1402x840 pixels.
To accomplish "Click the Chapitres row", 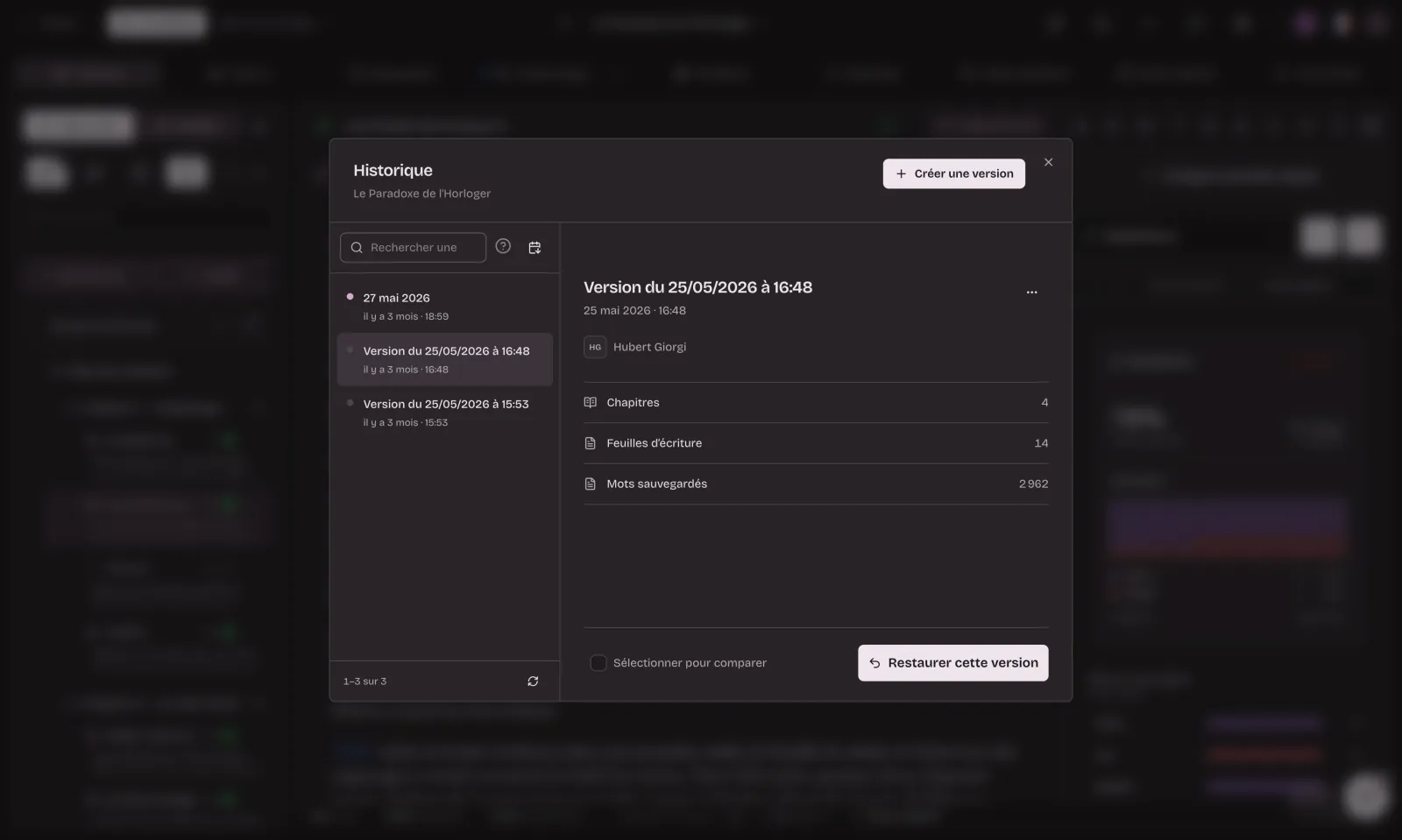I will 816,402.
